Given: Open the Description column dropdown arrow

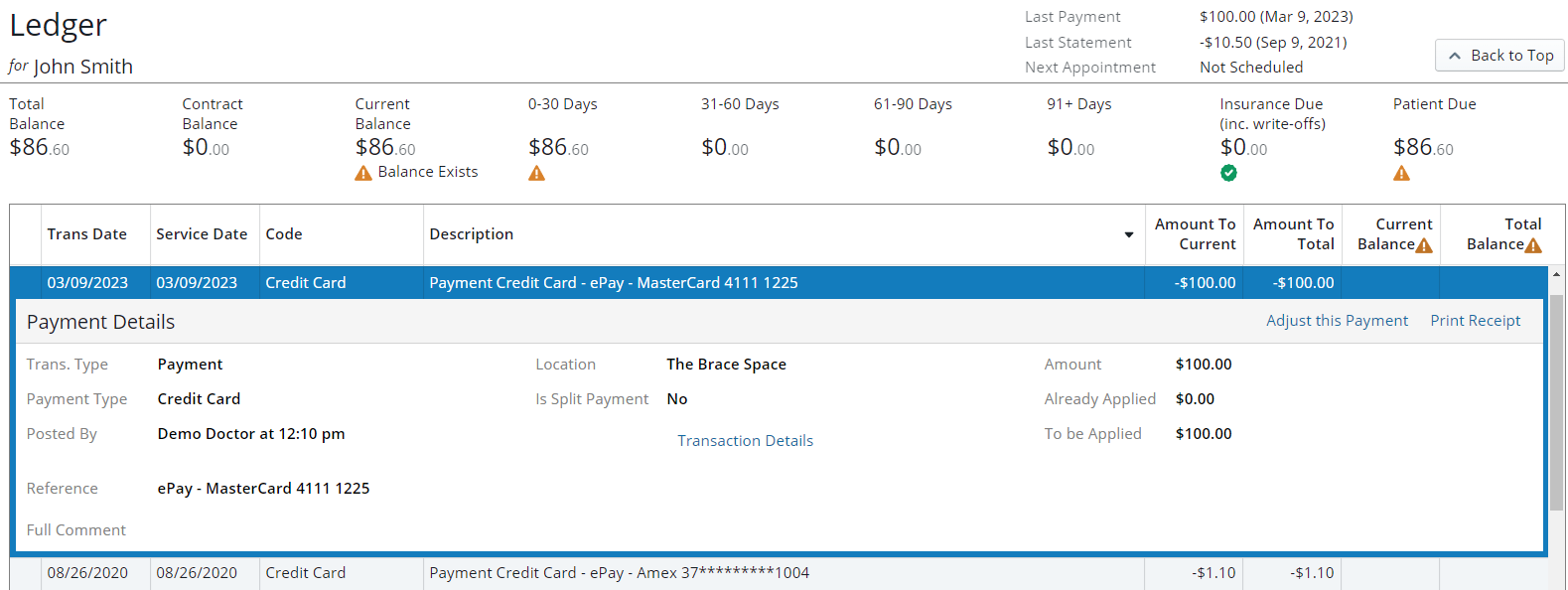Looking at the screenshot, I should coord(1128,234).
